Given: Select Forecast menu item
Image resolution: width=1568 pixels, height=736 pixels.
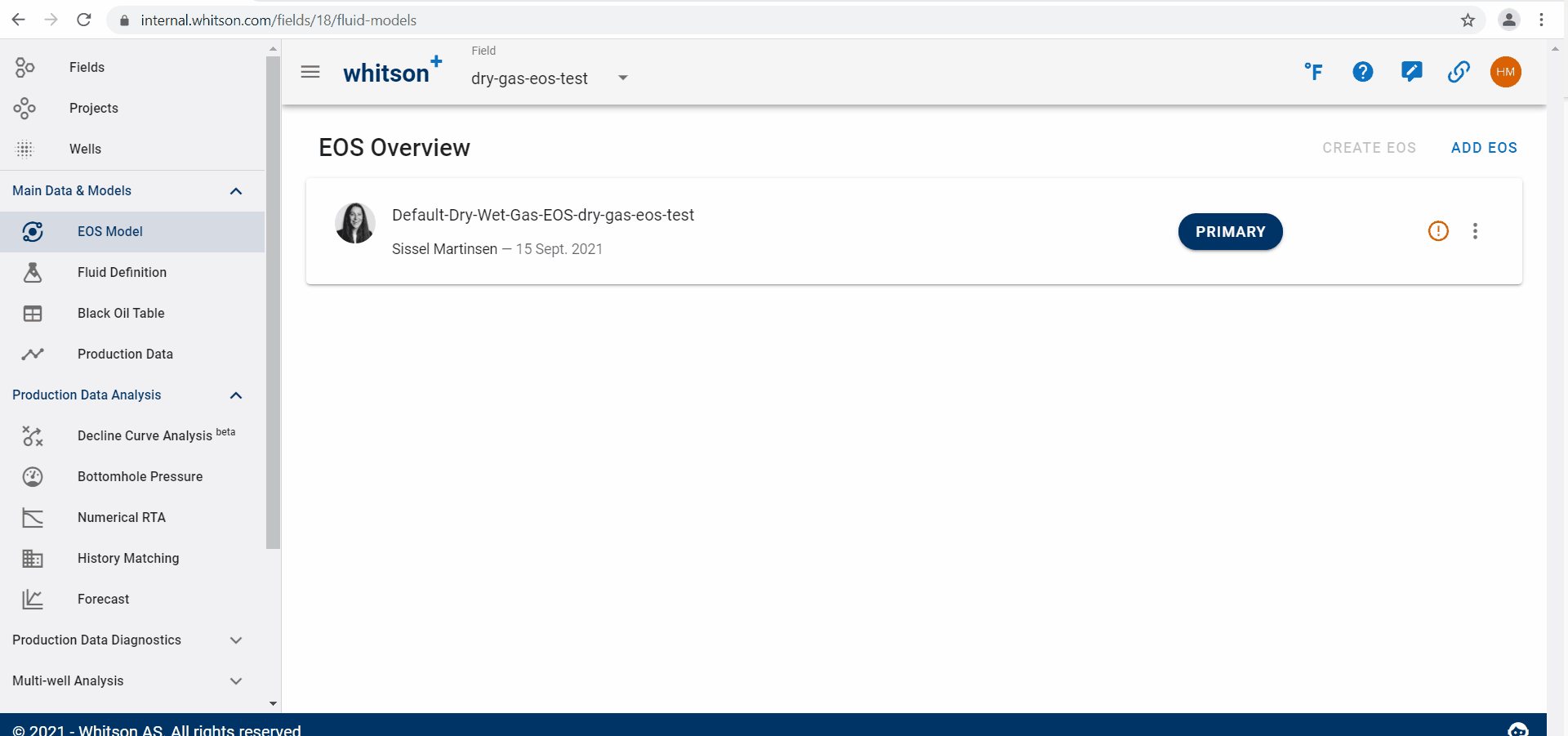Looking at the screenshot, I should click(x=132, y=599).
